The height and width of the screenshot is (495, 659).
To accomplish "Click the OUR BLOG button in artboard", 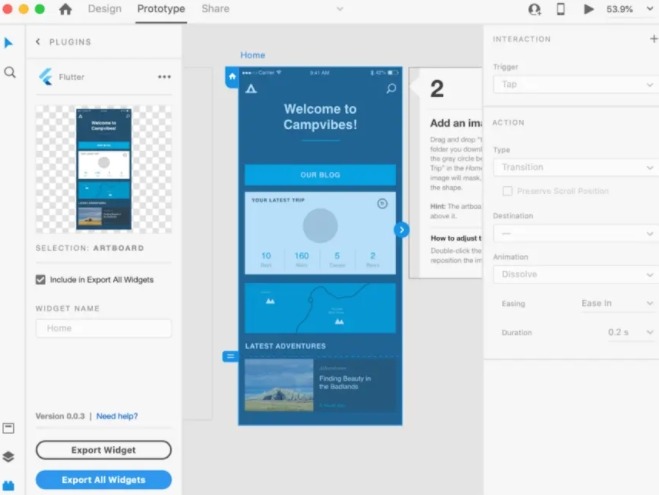I will 320,175.
